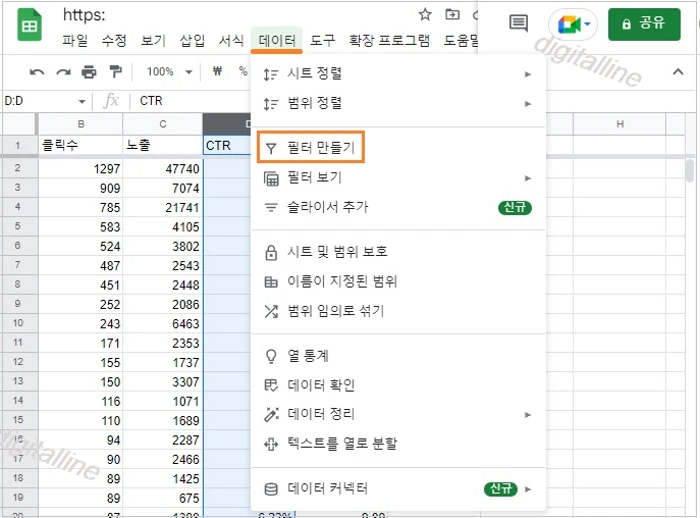Open the 수정 menu
700x518 pixels.
tap(114, 41)
